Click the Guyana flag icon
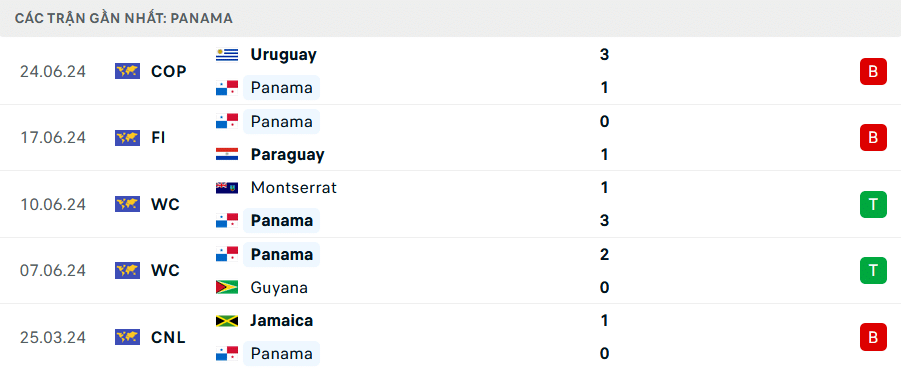The image size is (901, 382). [x=227, y=287]
